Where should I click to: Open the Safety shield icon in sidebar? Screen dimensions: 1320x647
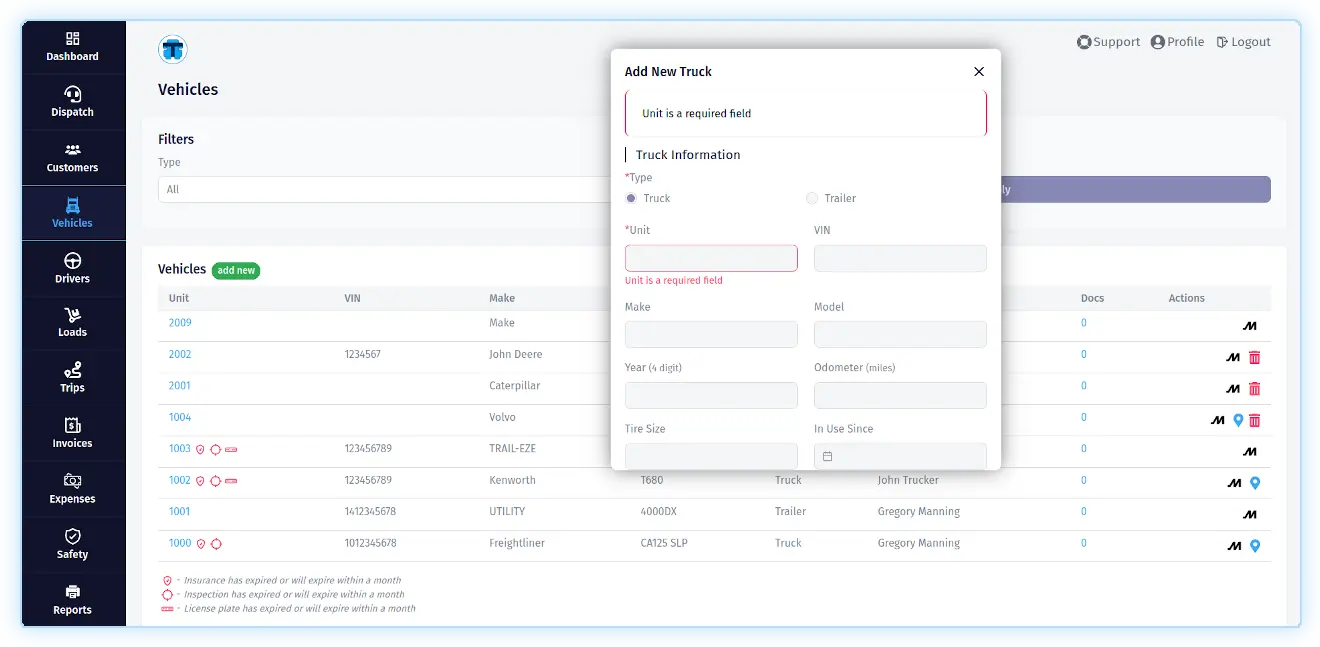point(72,537)
